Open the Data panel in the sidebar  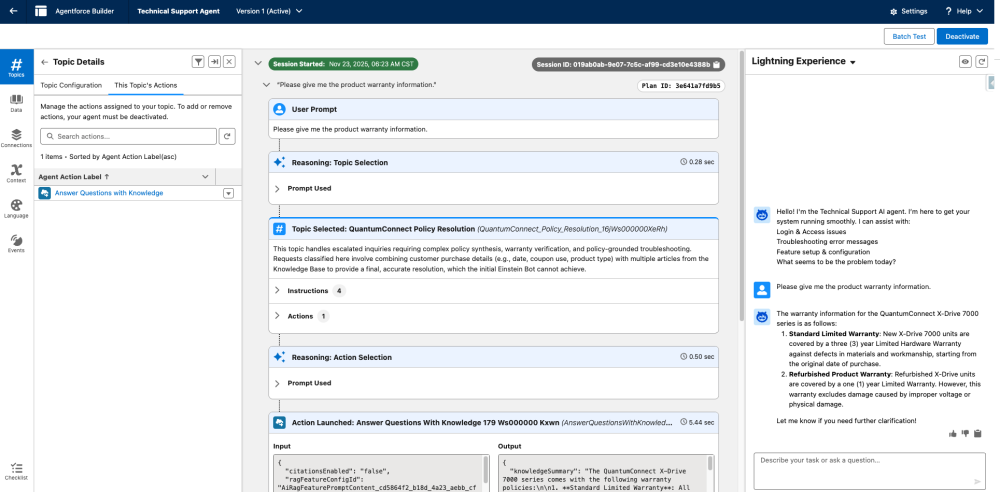tap(16, 103)
